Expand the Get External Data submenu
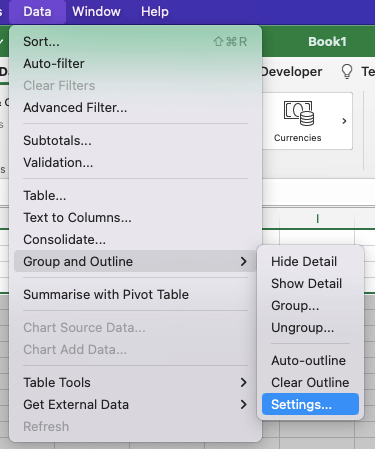Viewport: 375px width, 449px height. [135, 404]
